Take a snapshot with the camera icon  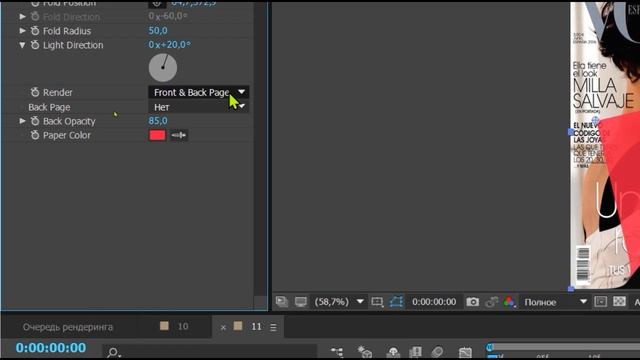[473, 302]
